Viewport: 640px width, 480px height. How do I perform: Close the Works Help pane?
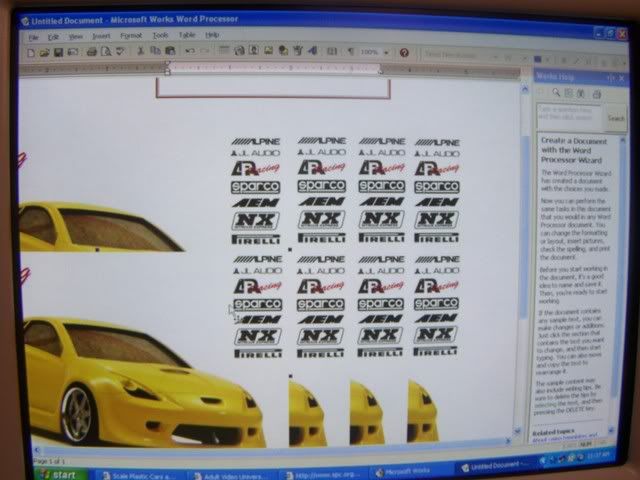621,78
